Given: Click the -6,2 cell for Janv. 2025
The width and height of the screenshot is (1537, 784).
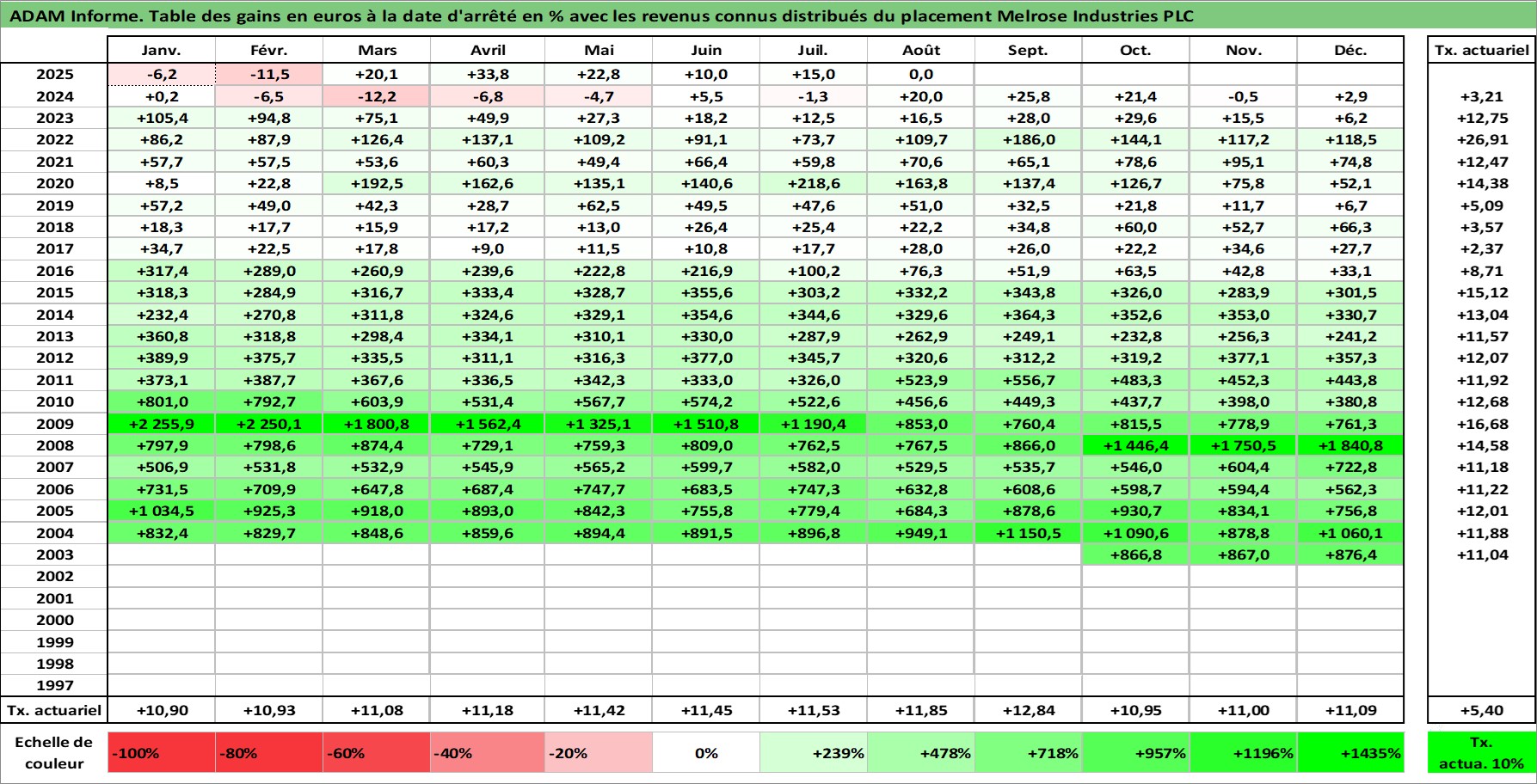Looking at the screenshot, I should pos(162,75).
